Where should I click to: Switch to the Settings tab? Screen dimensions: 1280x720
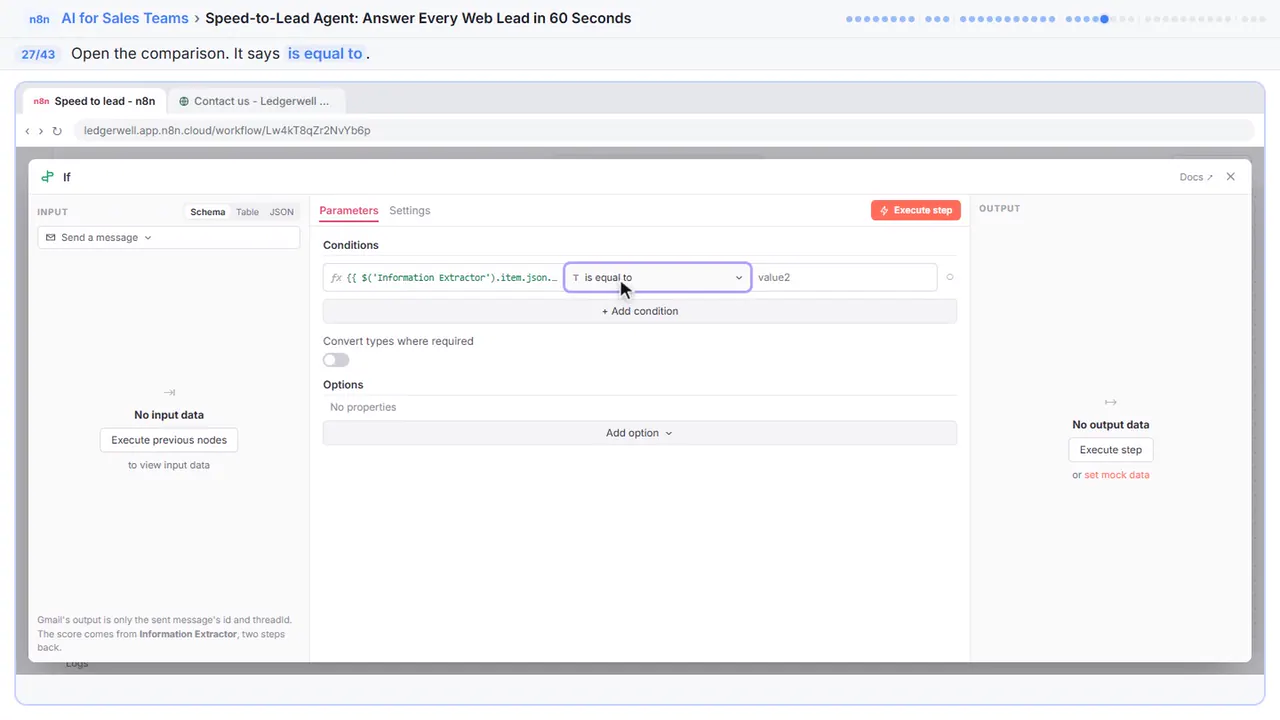(410, 211)
